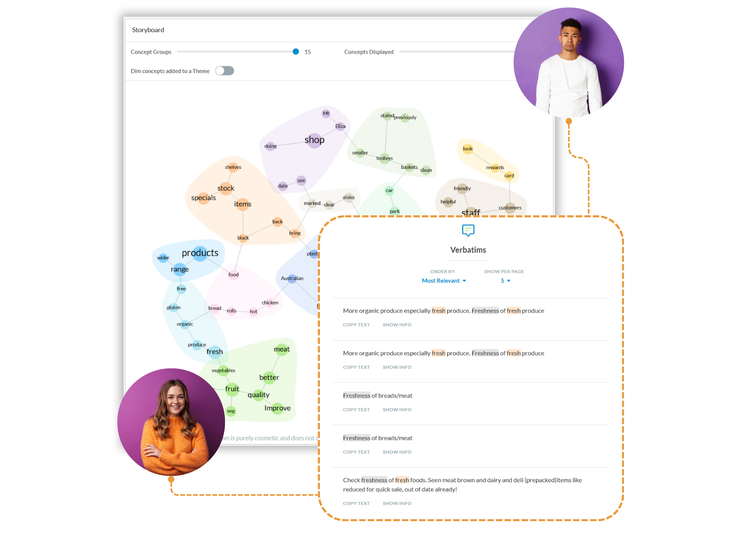Click the 'shelves' concept node
This screenshot has height=534, width=748.
[233, 167]
